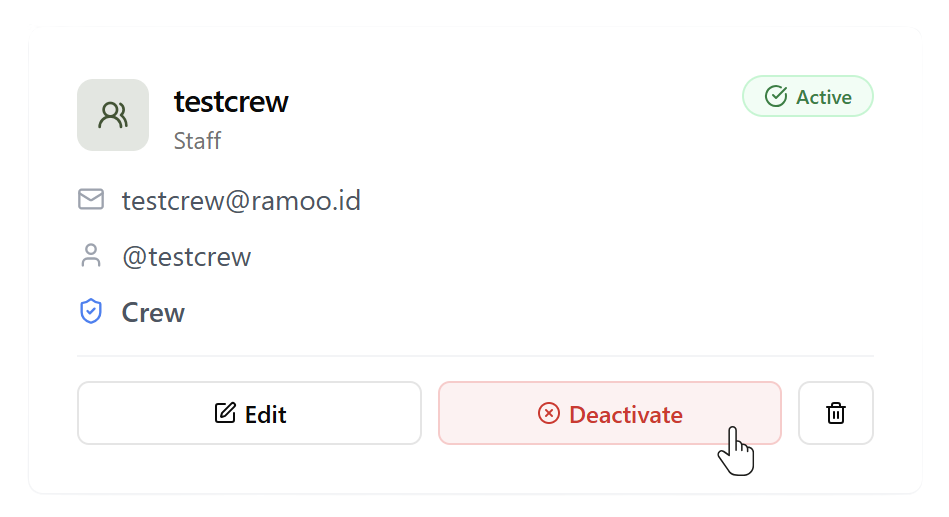949x517 pixels.
Task: Click the Active status badge
Action: tap(807, 96)
